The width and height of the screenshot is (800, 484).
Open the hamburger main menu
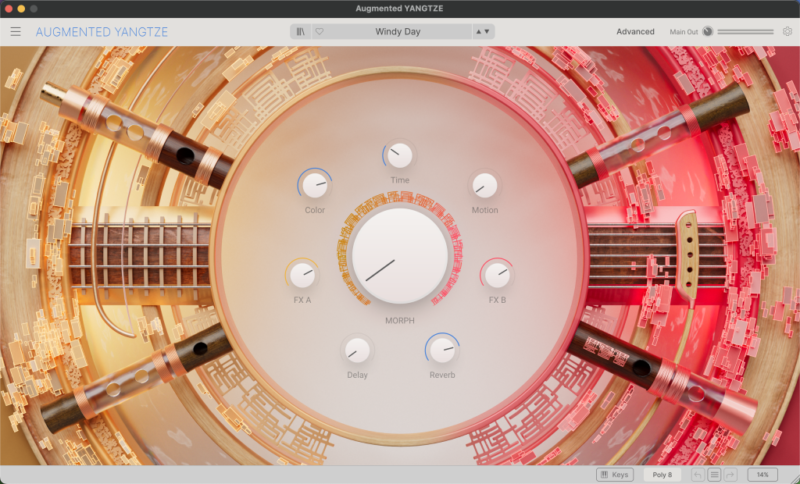(x=15, y=32)
